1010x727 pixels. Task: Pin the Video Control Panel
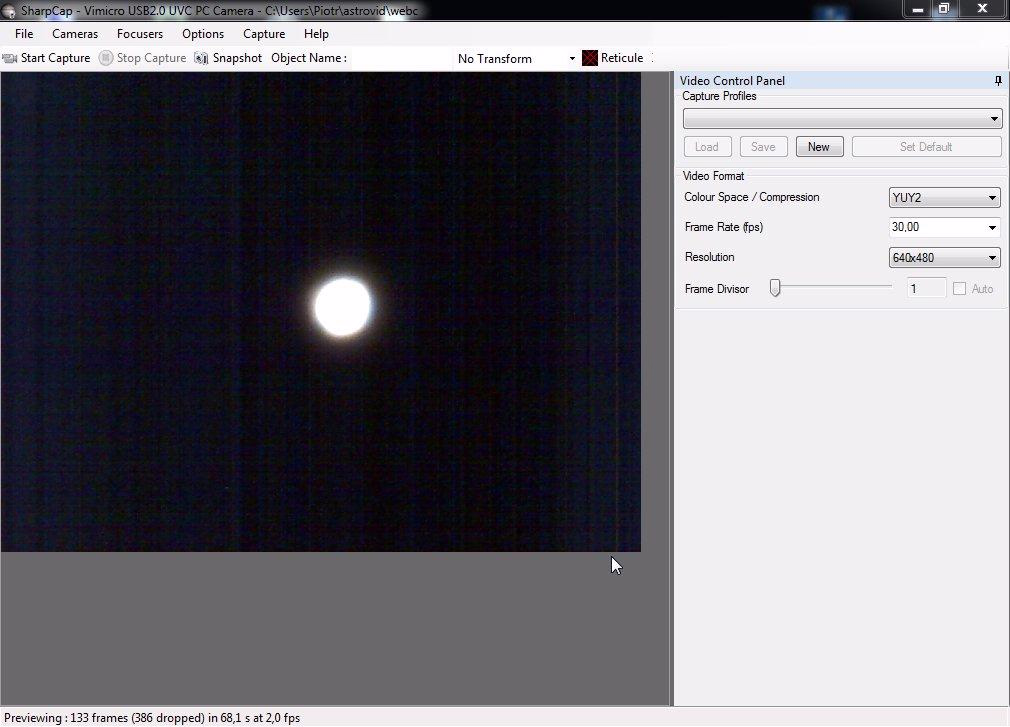click(997, 81)
